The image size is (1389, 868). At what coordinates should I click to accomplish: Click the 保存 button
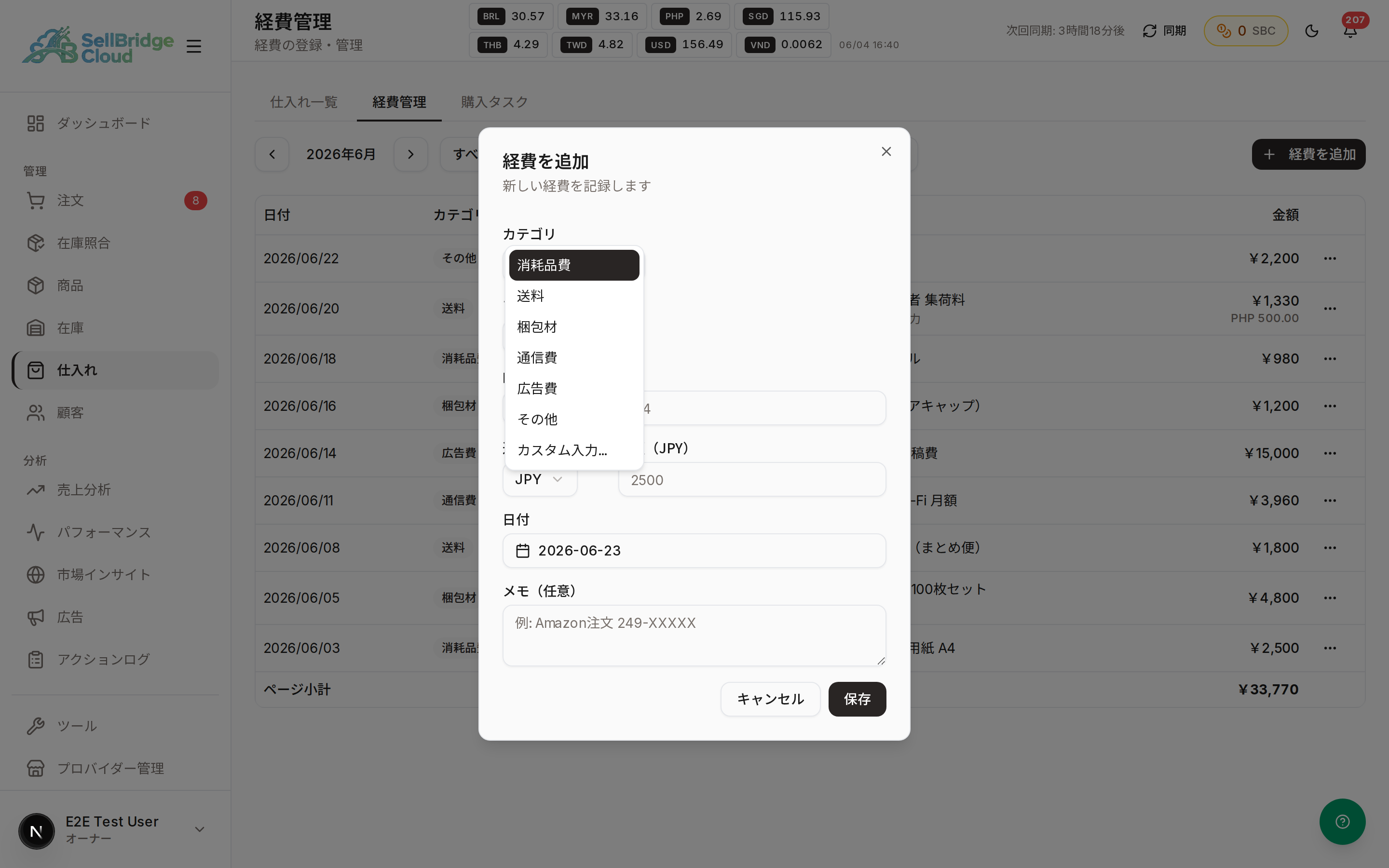[857, 699]
